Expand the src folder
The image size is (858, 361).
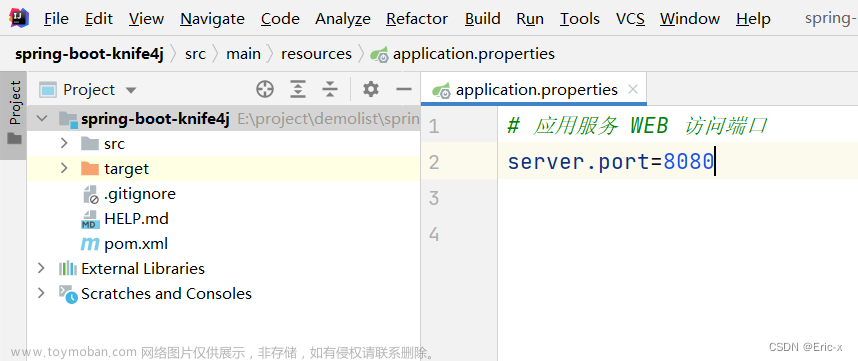point(64,143)
